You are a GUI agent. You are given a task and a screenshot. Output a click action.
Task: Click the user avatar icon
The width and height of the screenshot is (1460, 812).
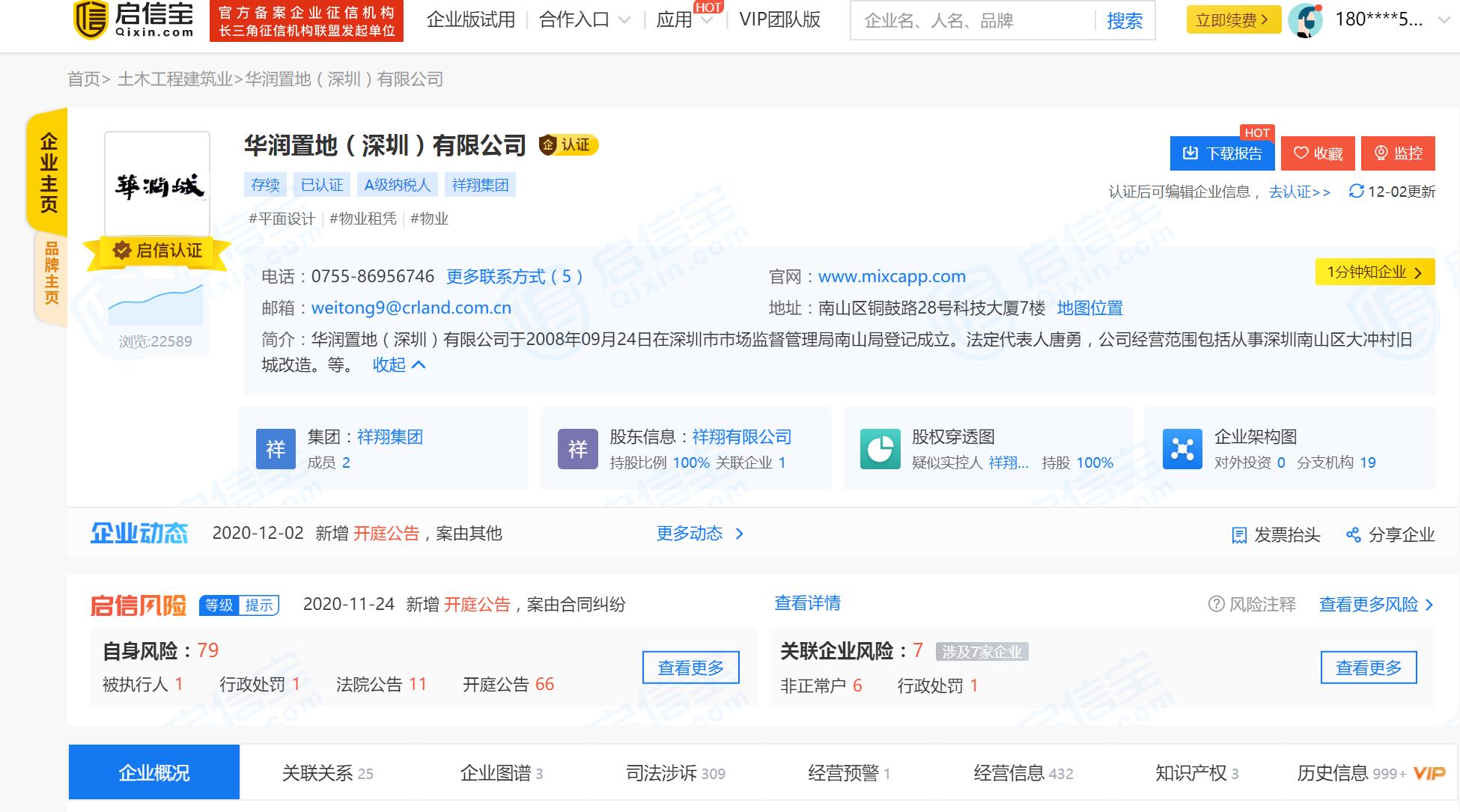pos(1306,20)
